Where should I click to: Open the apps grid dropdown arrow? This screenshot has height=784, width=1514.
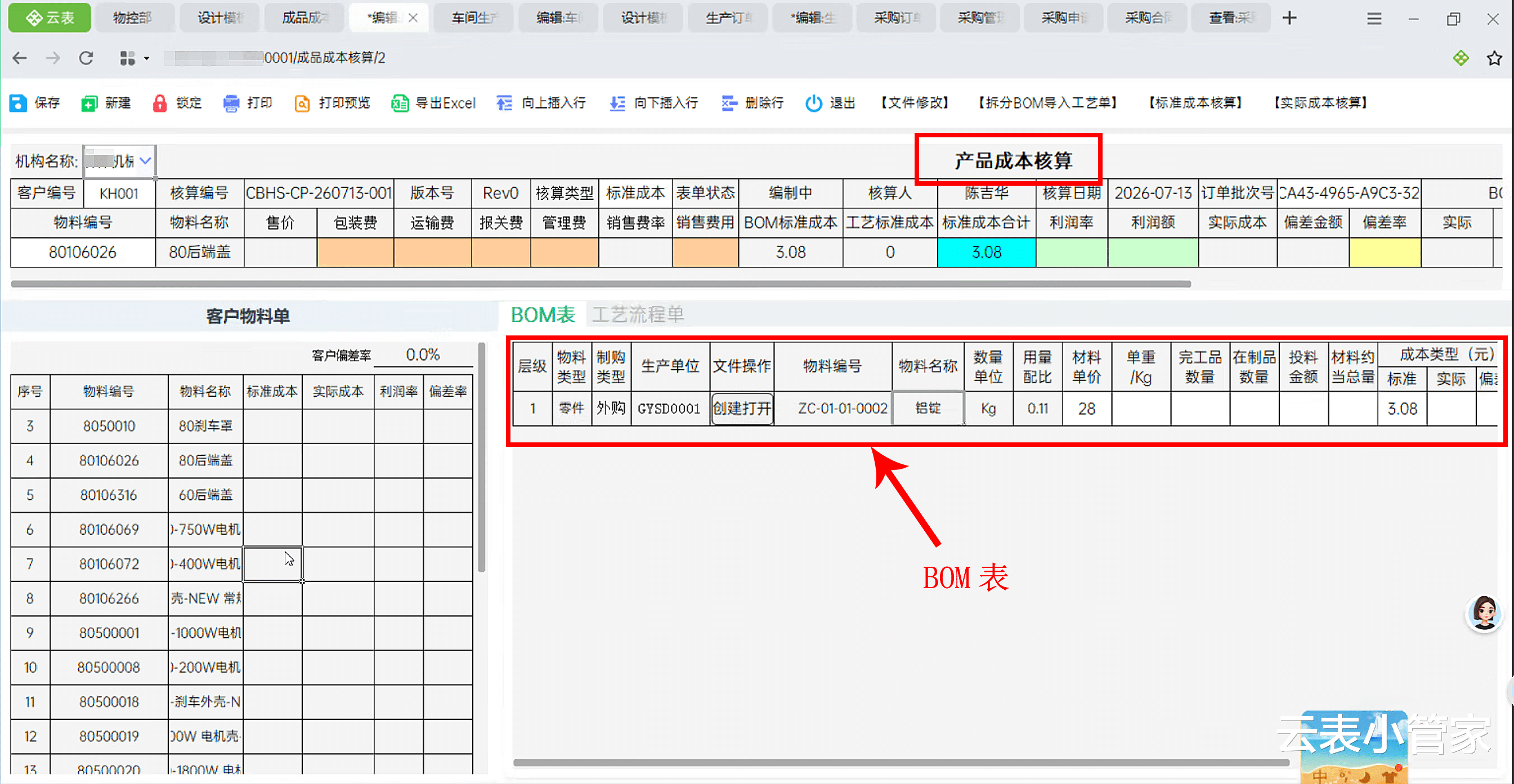point(146,58)
